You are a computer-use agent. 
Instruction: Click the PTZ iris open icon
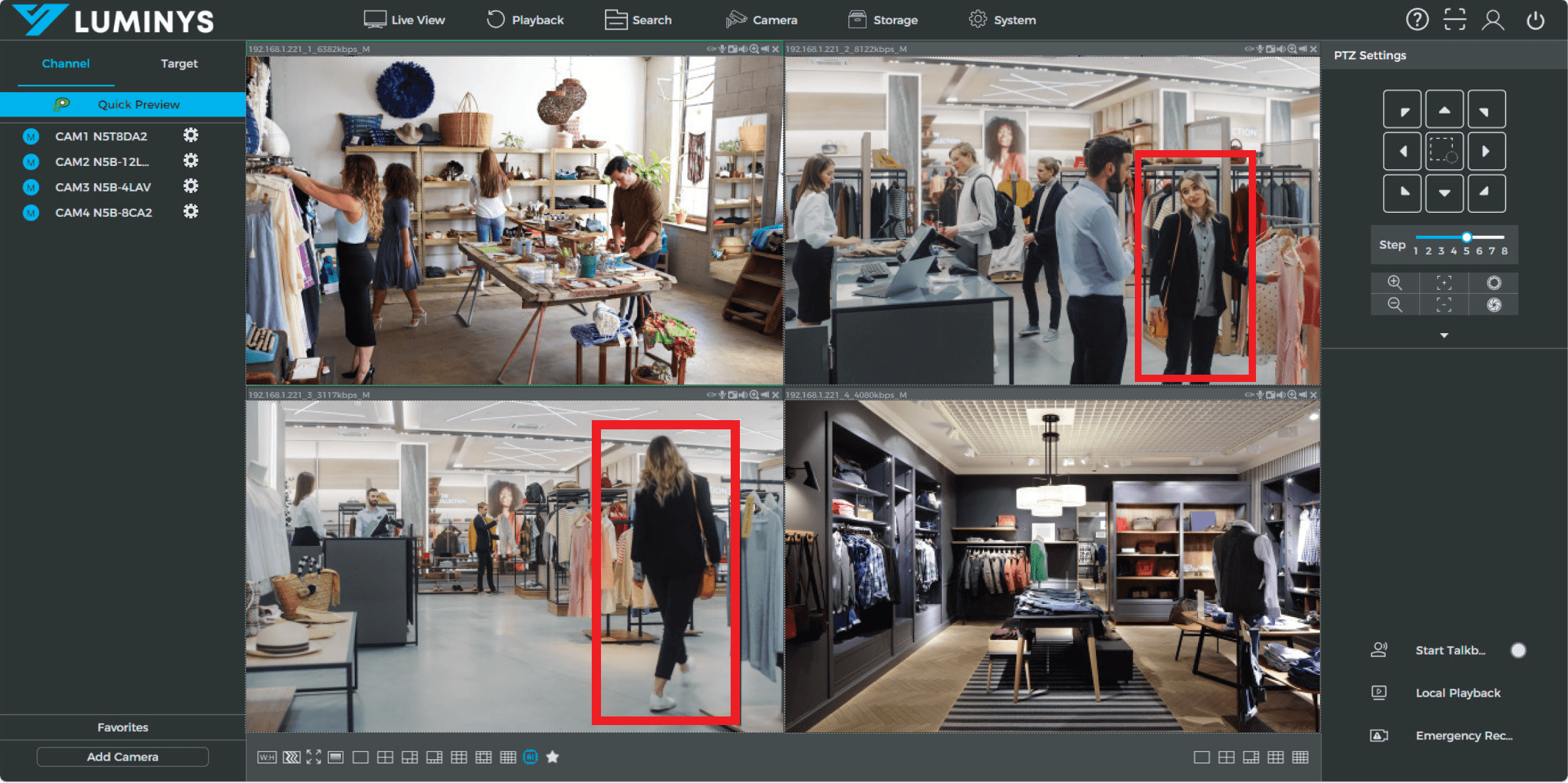pyautogui.click(x=1494, y=283)
